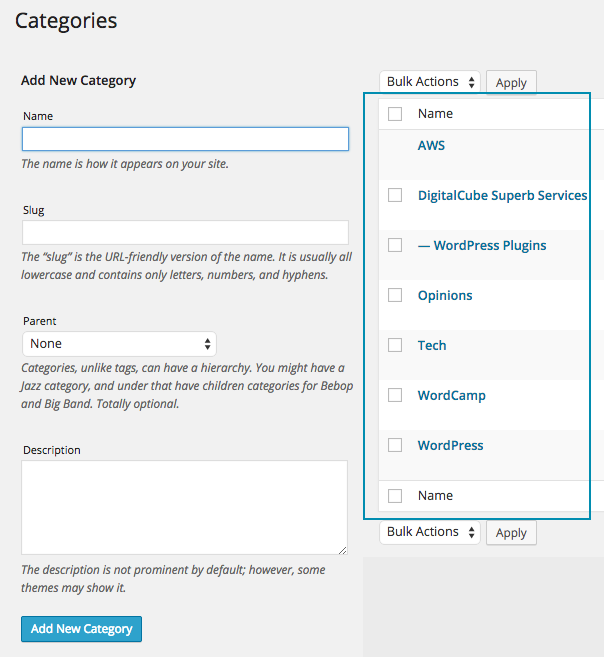Image resolution: width=604 pixels, height=657 pixels.
Task: Open the AWS category link
Action: click(x=431, y=145)
